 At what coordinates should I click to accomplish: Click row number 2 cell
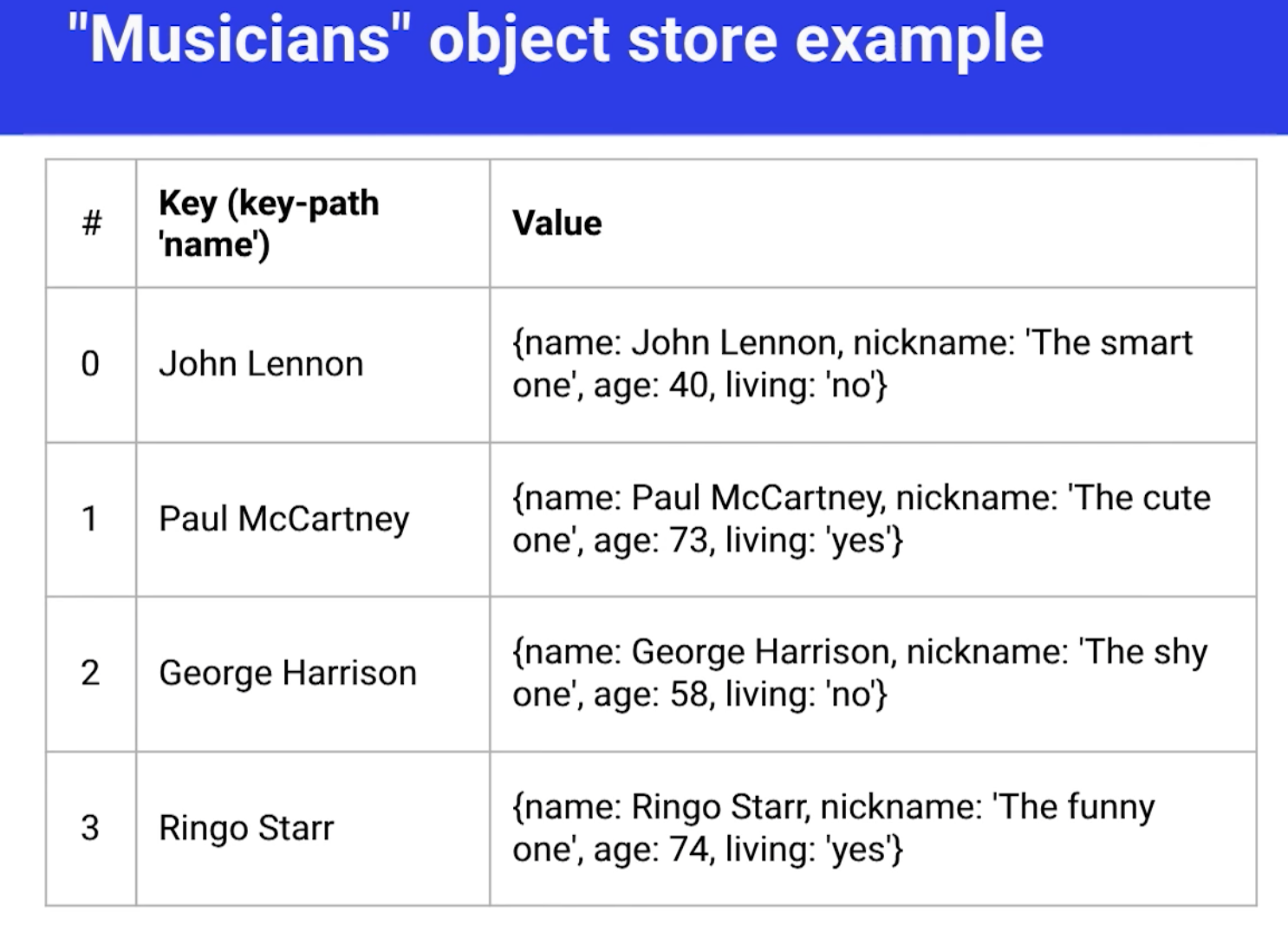tap(90, 673)
